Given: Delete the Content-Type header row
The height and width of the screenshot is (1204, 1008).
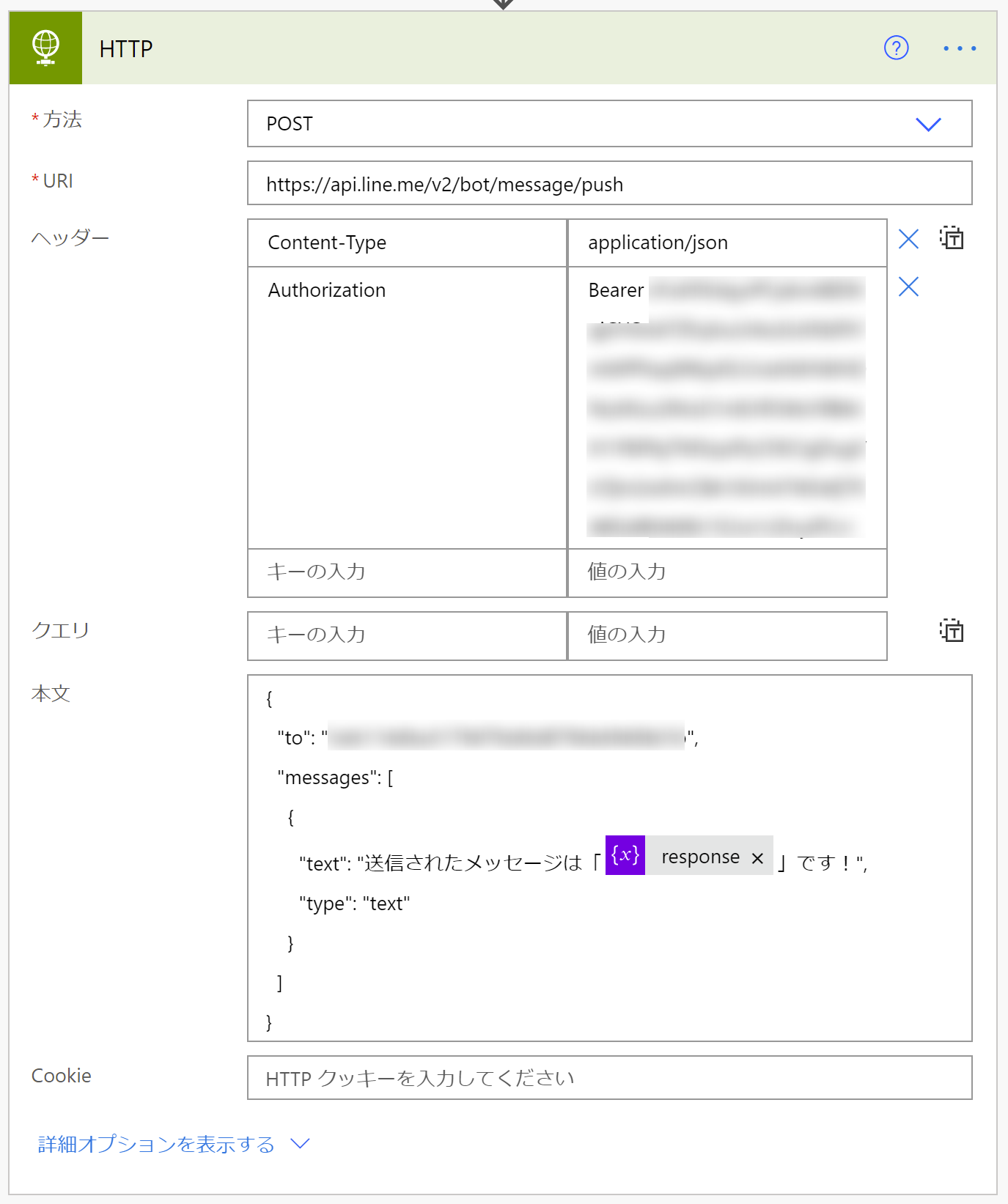Looking at the screenshot, I should point(908,239).
